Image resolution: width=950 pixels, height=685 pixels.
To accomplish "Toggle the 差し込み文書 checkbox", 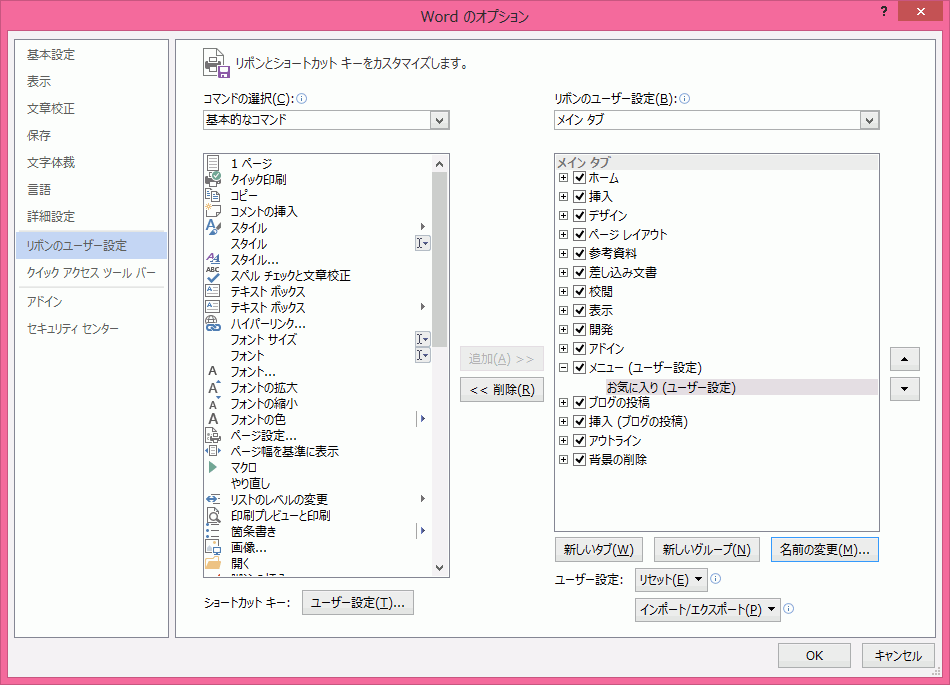I will tap(579, 273).
